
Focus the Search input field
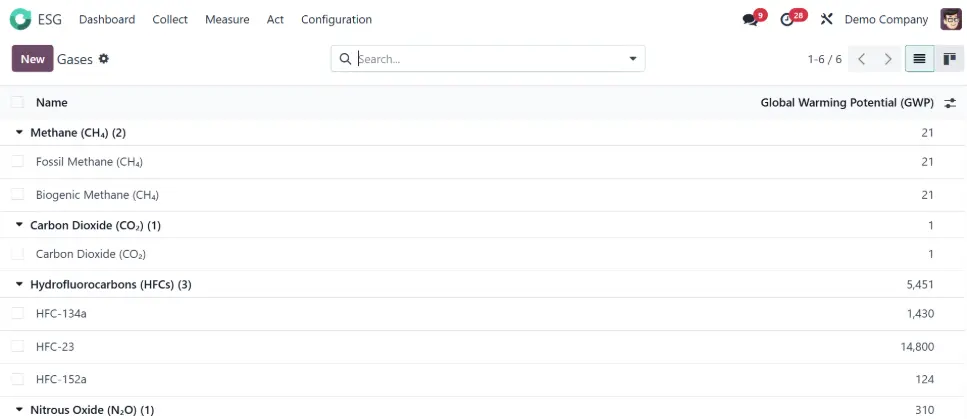click(x=490, y=59)
